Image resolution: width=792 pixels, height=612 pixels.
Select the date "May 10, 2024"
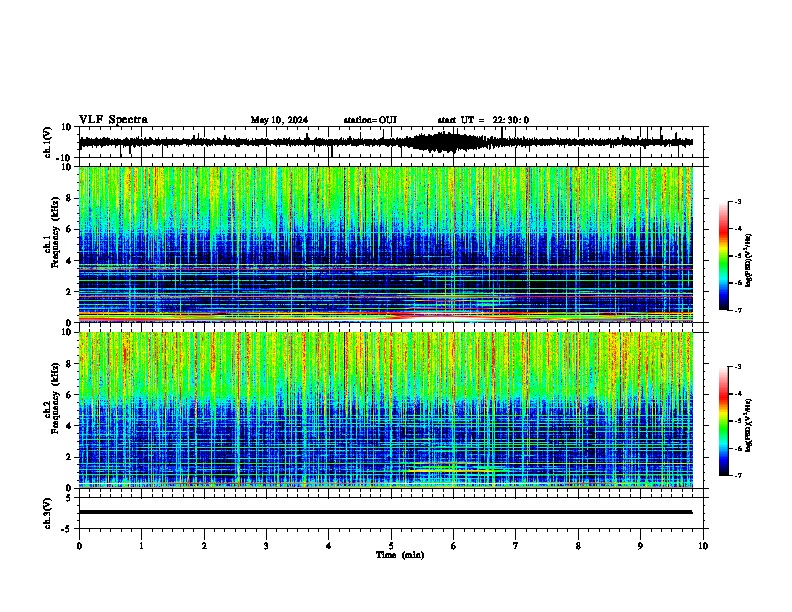pyautogui.click(x=279, y=120)
